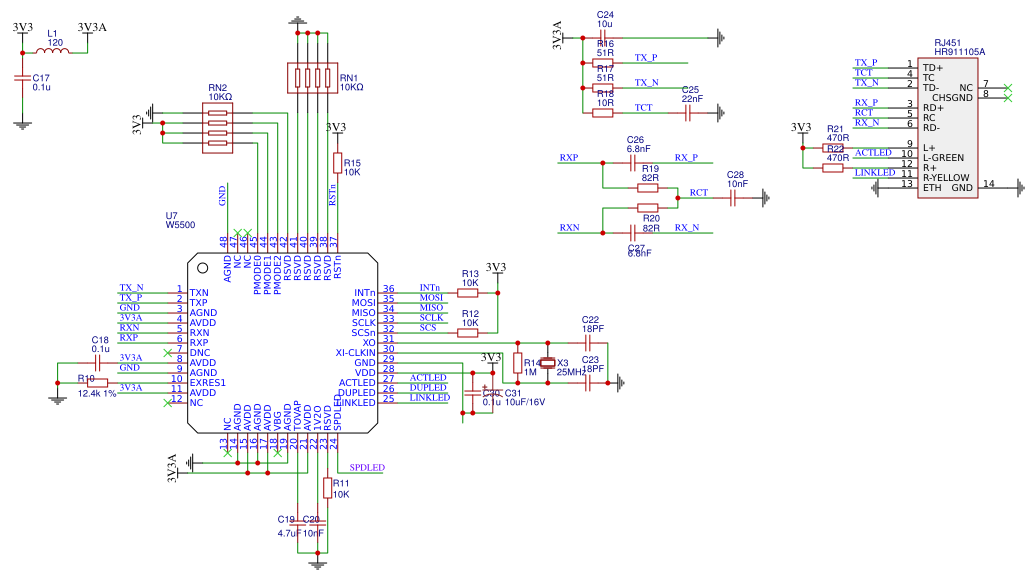Click the RN1 resistor network symbol
Image resolution: width=1034 pixels, height=579 pixels.
coord(313,78)
